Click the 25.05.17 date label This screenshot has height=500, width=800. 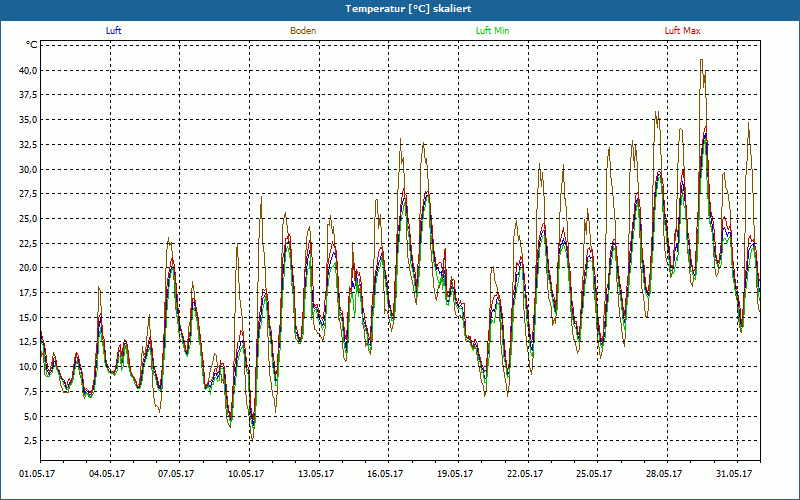[x=594, y=474]
